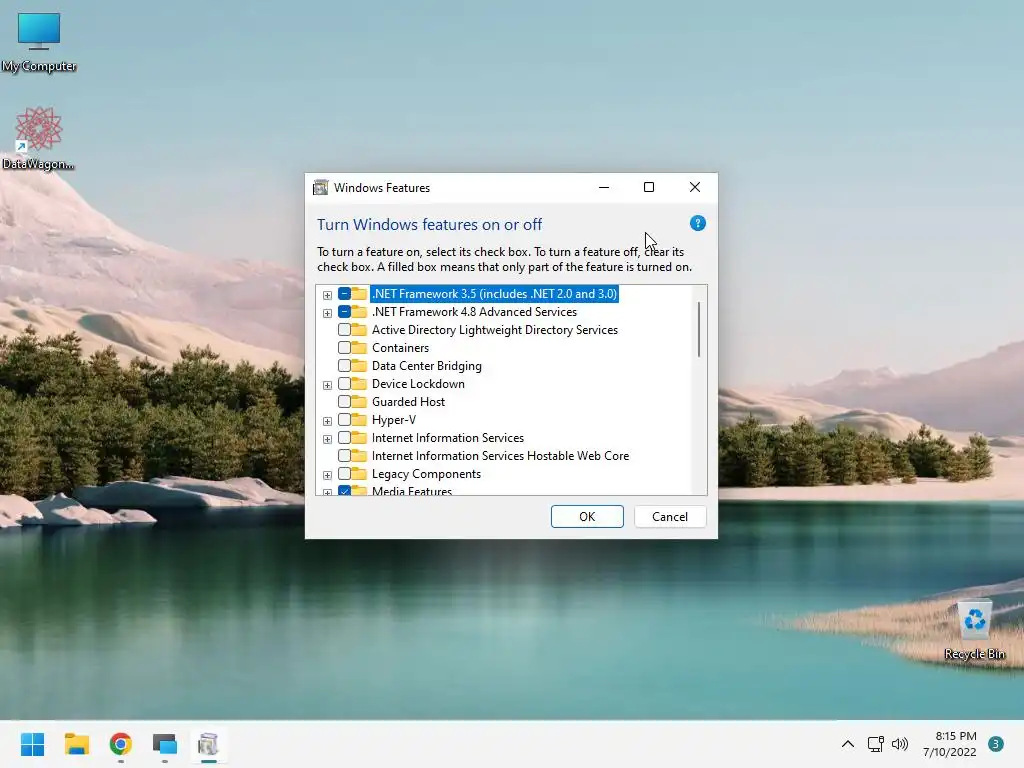Image resolution: width=1024 pixels, height=768 pixels.
Task: Maximize the Windows Features window
Action: tap(649, 187)
